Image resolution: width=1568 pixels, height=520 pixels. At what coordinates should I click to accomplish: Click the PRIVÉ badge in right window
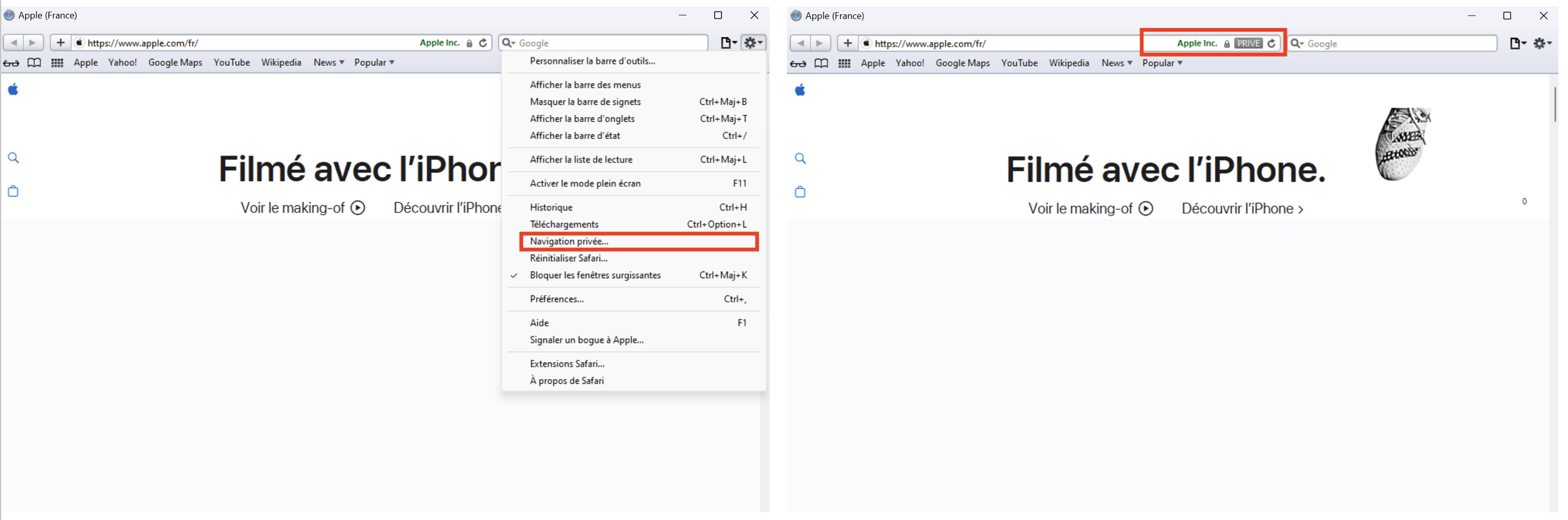point(1248,43)
